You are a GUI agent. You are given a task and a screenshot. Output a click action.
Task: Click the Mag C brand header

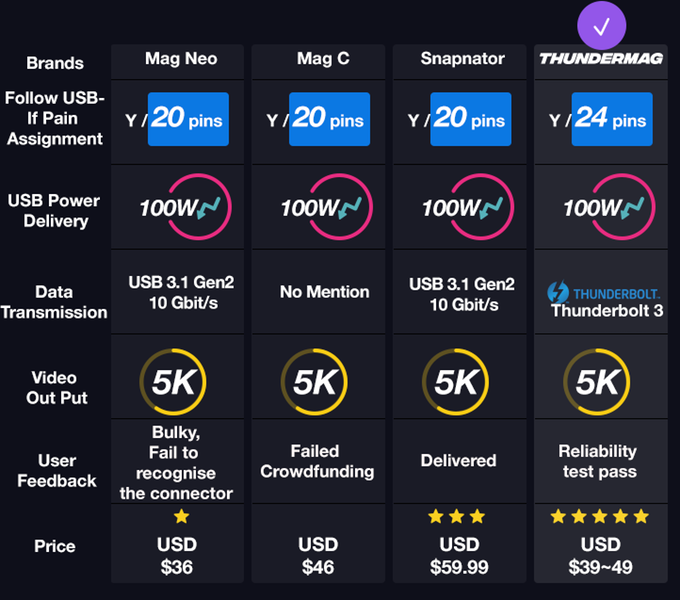pos(322,59)
